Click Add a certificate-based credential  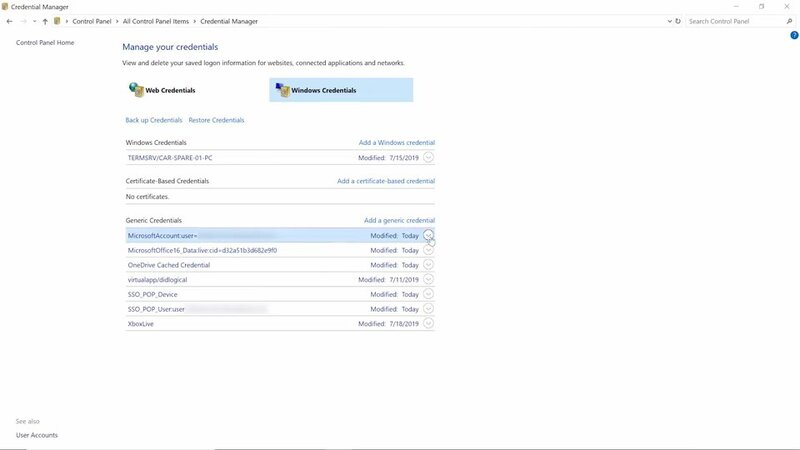(x=386, y=181)
